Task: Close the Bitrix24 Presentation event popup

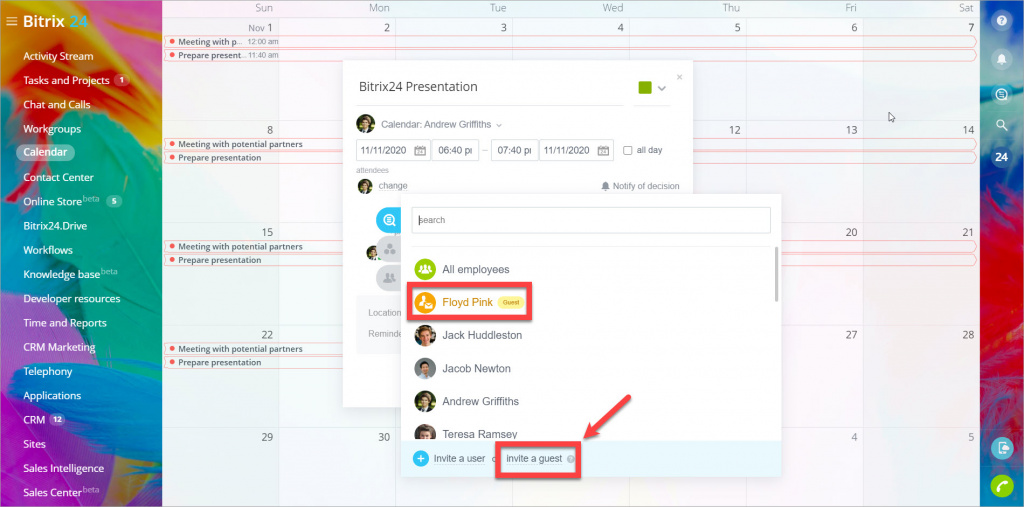Action: (679, 77)
